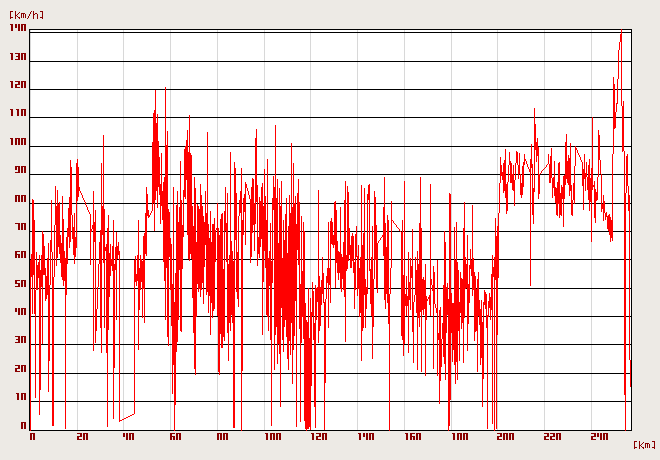Click the 100 label on distance axis
This screenshot has width=660, height=460.
[271, 437]
